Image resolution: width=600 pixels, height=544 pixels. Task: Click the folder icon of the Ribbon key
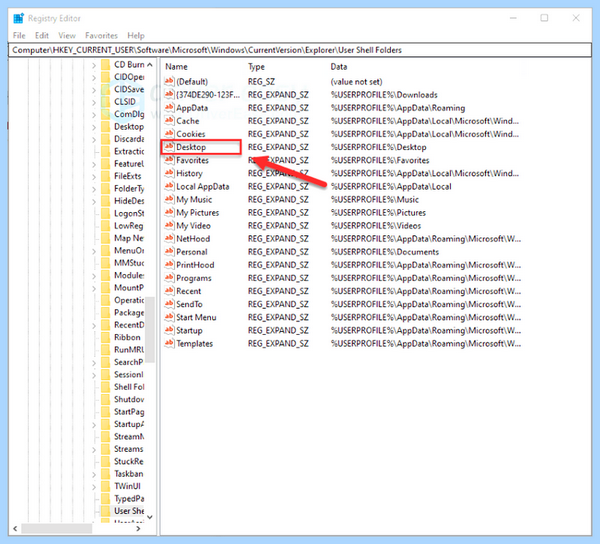click(106, 337)
